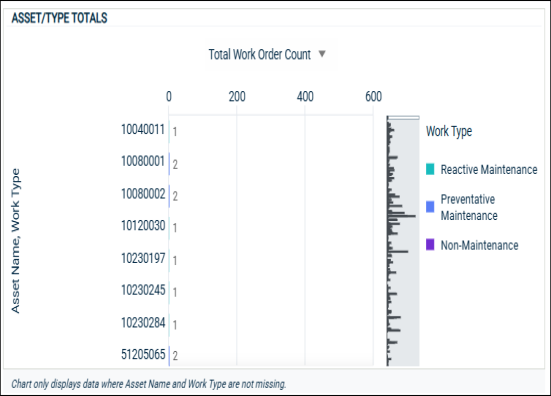Click the overview minimap scroll handle at top
551x396 pixels.
403,118
